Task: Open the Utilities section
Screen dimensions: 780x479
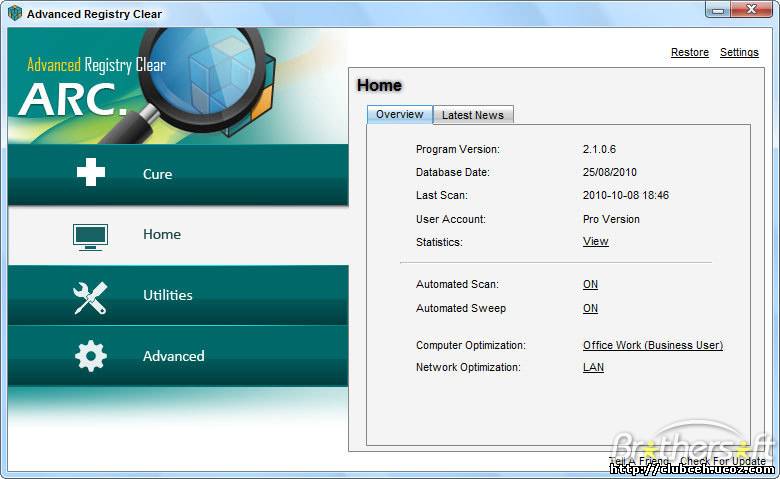Action: pos(178,295)
